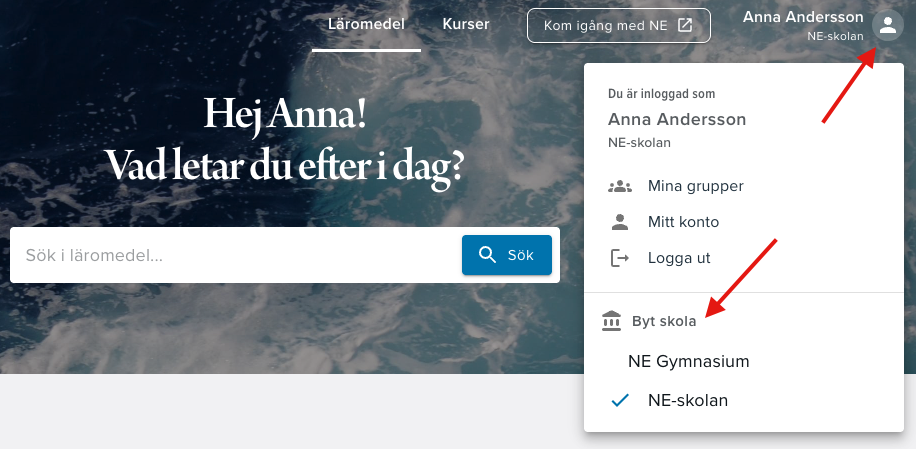The width and height of the screenshot is (916, 449).
Task: Focus the Sök i läromedel search field
Action: point(235,255)
